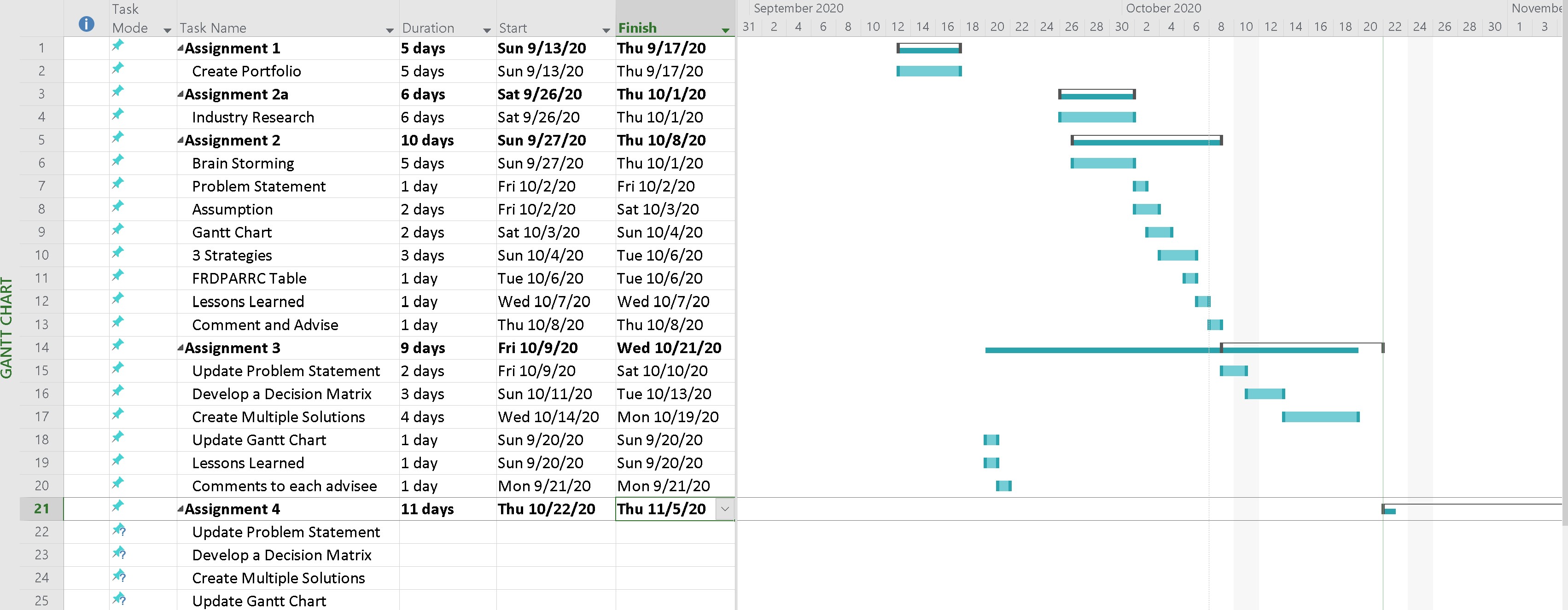Click task mode pin for Comment and Advise
The height and width of the screenshot is (610, 1568).
(117, 321)
